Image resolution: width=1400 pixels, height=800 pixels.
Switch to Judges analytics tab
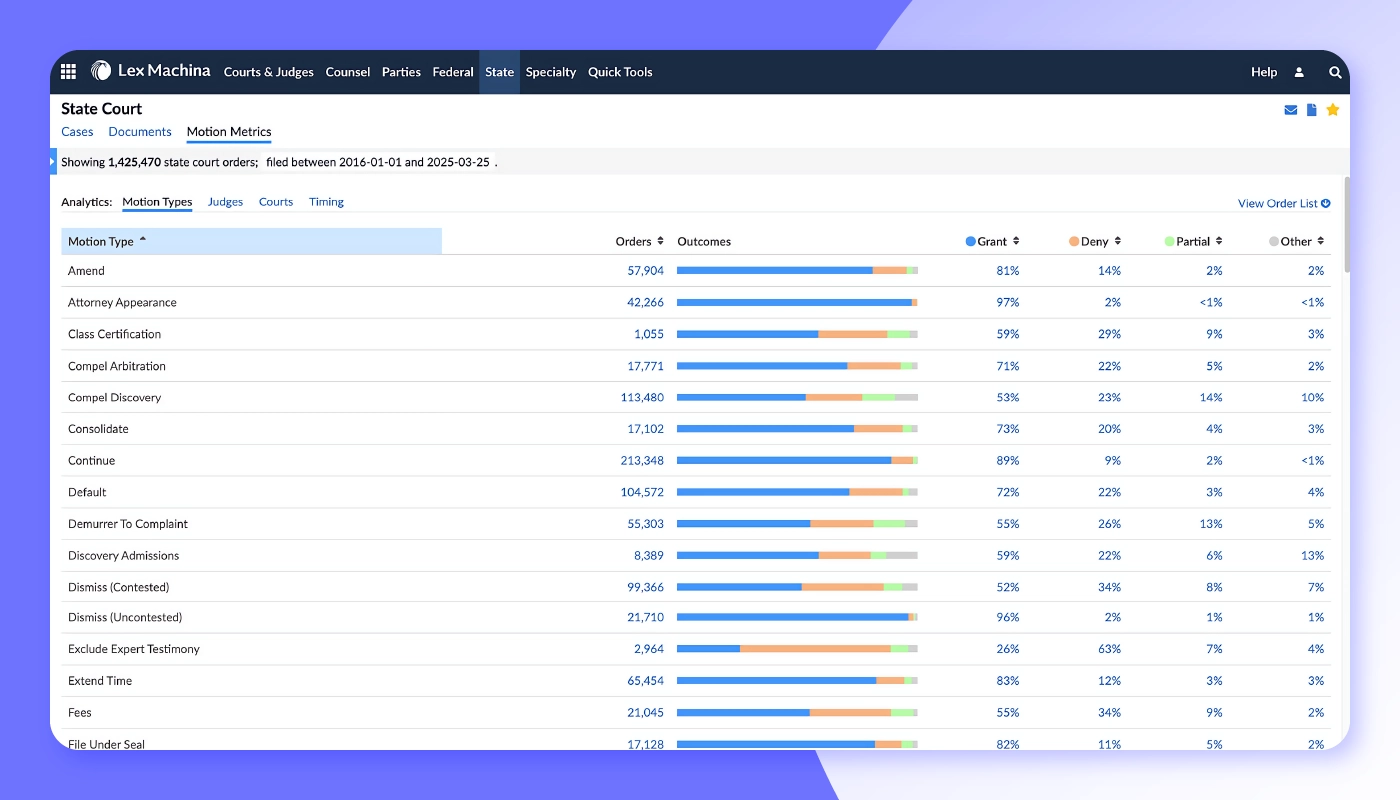coord(225,202)
